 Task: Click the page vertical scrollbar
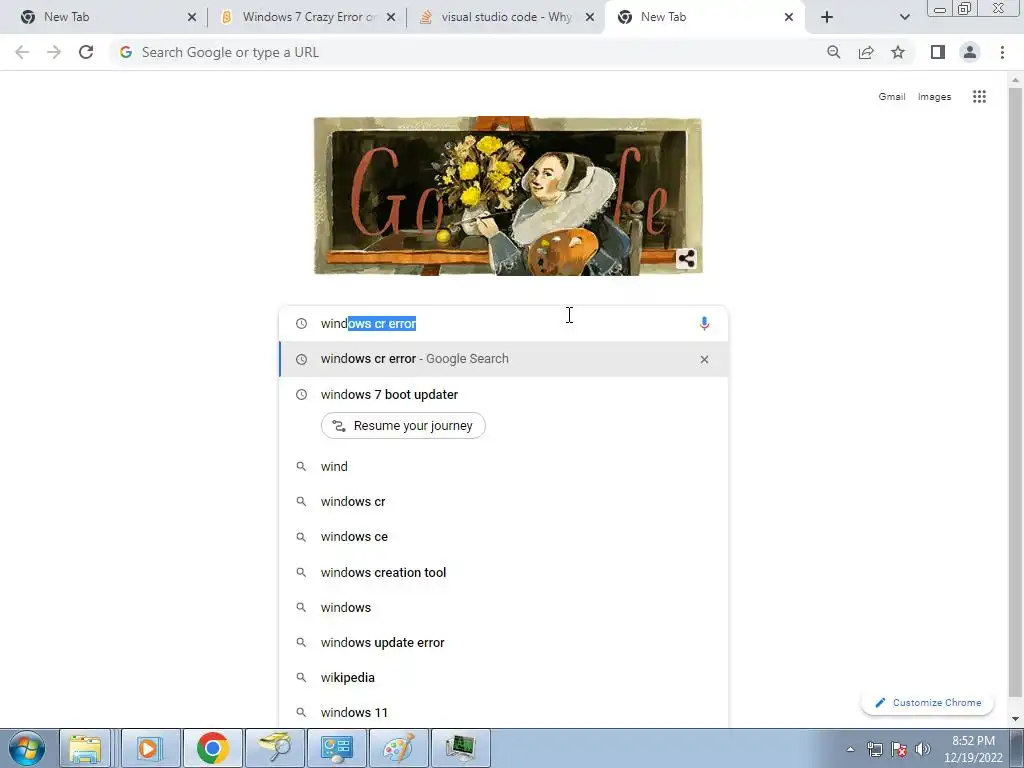coord(1015,392)
